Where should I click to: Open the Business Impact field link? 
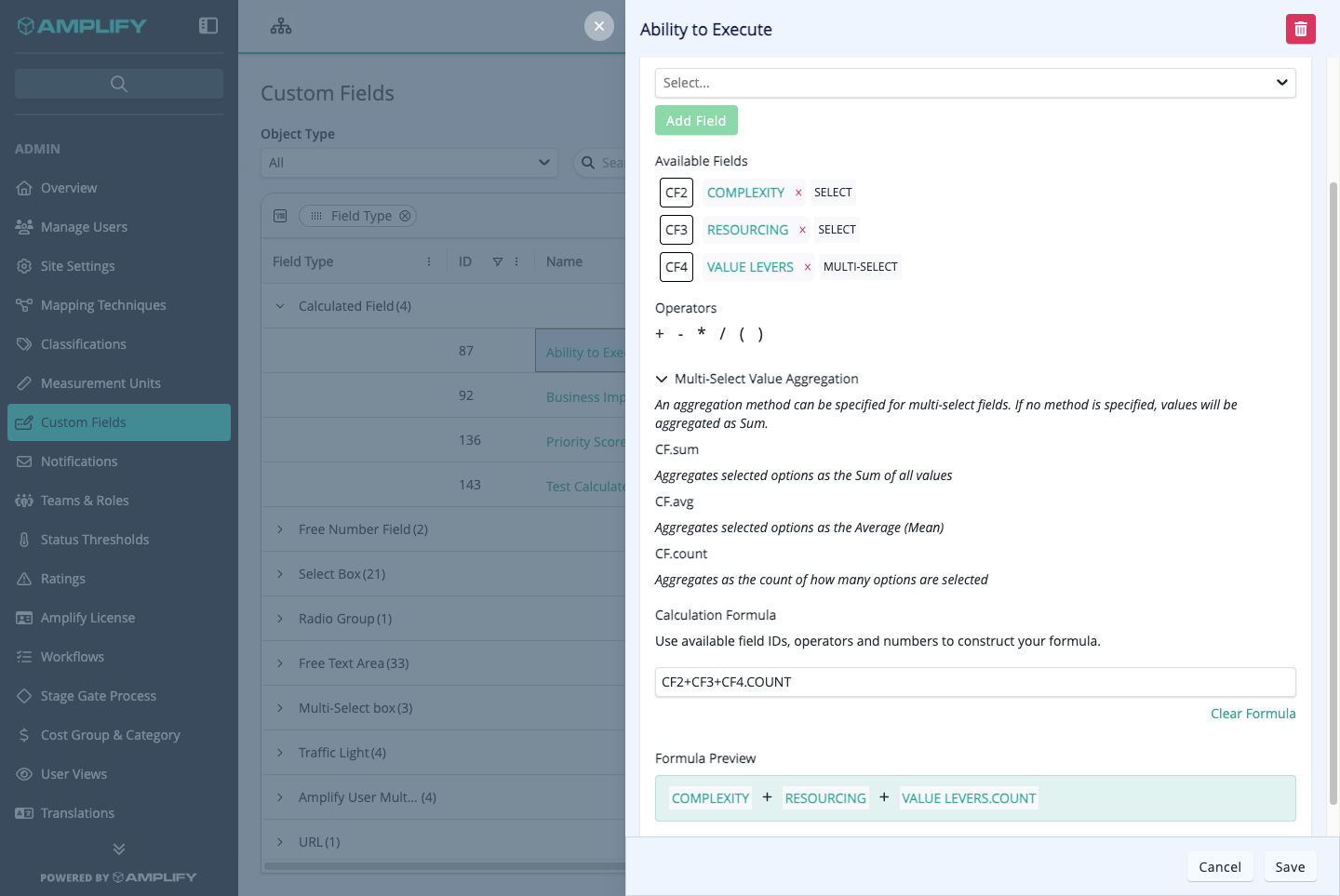point(585,397)
